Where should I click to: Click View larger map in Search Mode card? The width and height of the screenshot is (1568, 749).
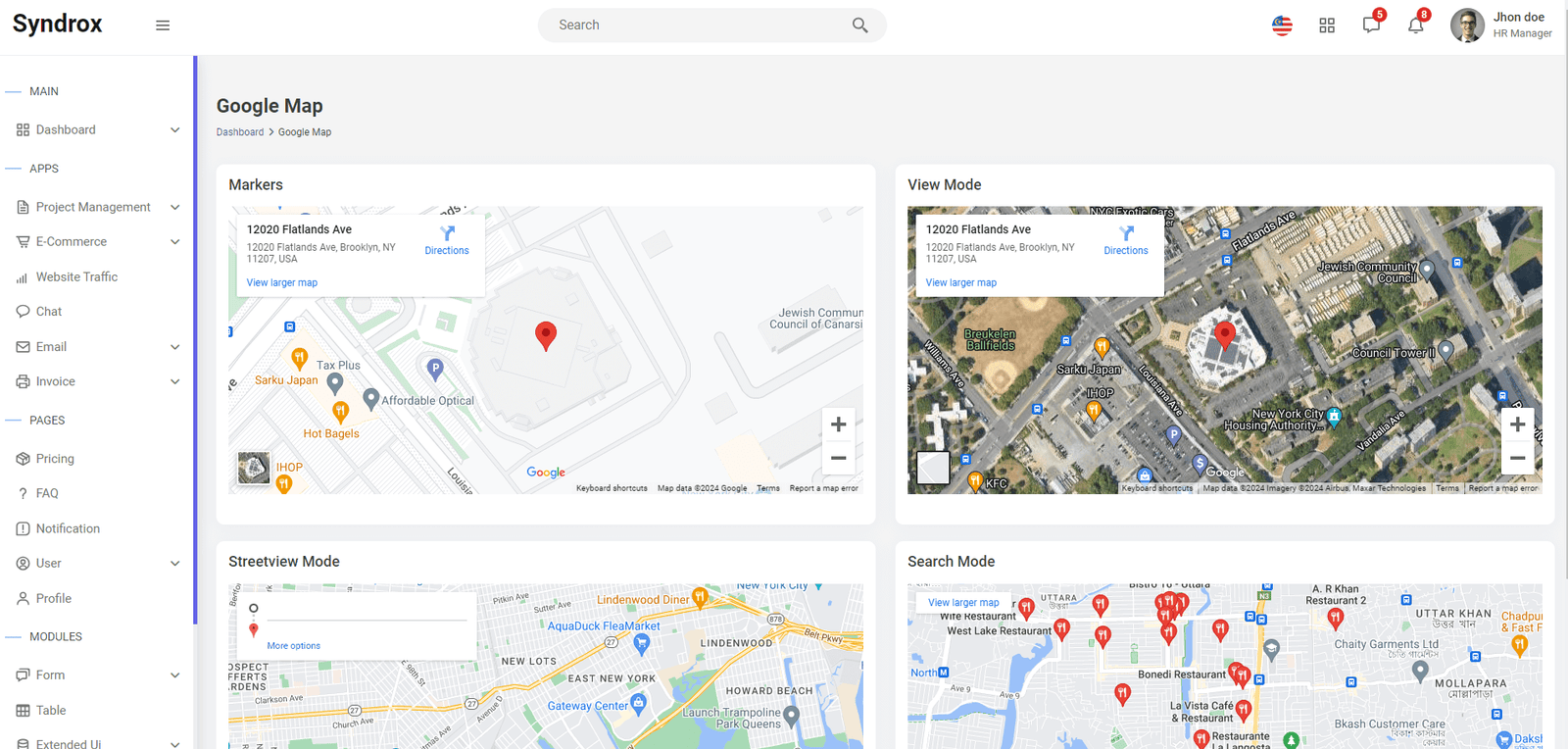click(x=963, y=603)
